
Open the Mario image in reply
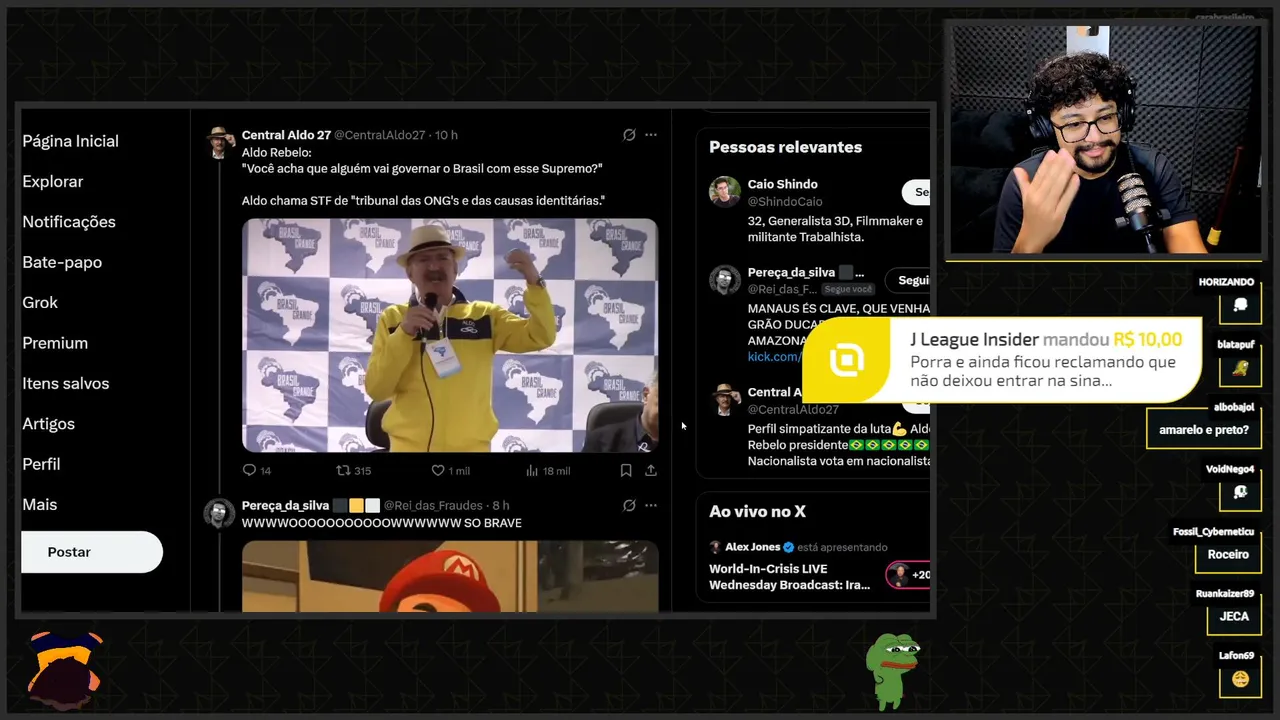[450, 576]
